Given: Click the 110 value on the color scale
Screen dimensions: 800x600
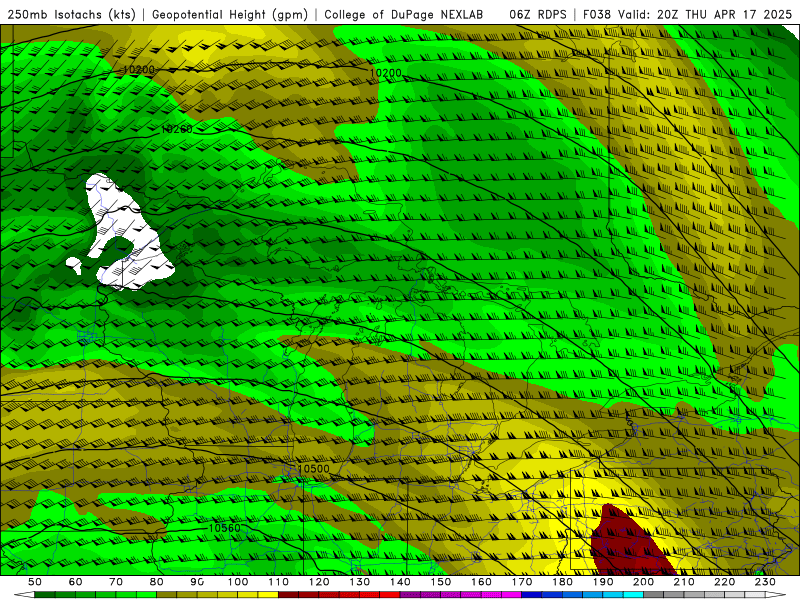Looking at the screenshot, I should tap(279, 582).
